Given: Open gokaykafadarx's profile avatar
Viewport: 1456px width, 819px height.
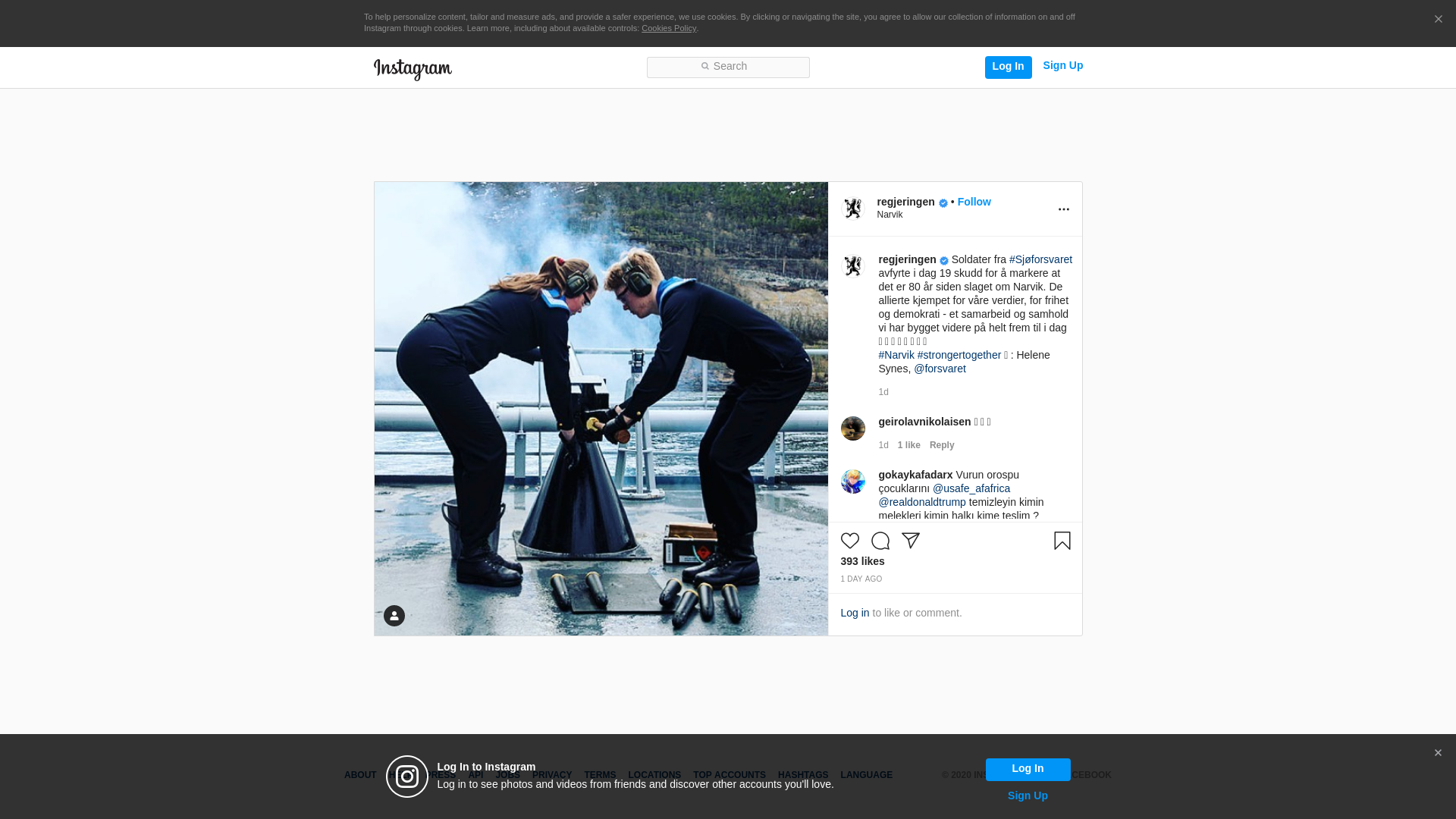Looking at the screenshot, I should (x=853, y=482).
